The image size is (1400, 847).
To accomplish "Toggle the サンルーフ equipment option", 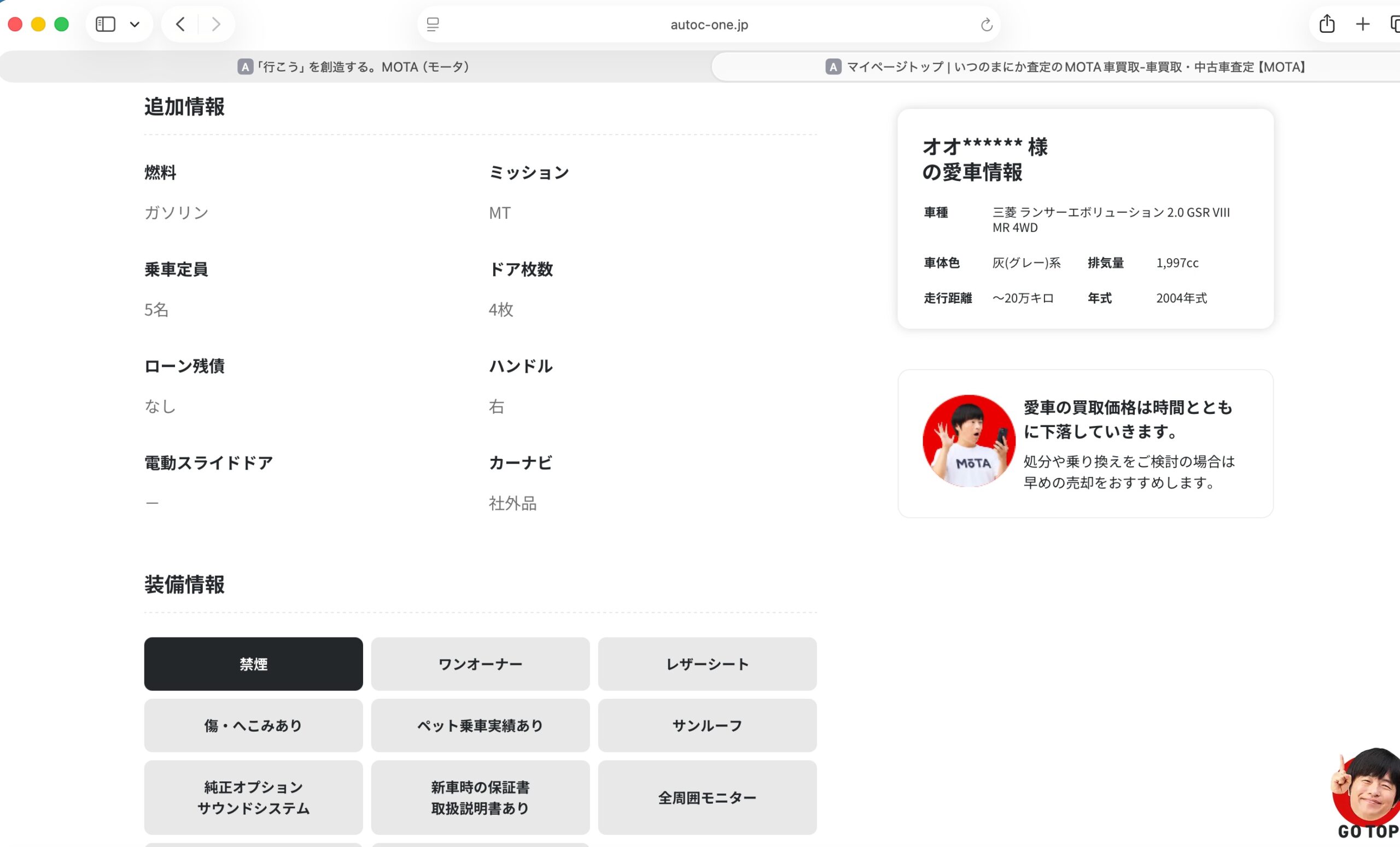I will pos(708,726).
